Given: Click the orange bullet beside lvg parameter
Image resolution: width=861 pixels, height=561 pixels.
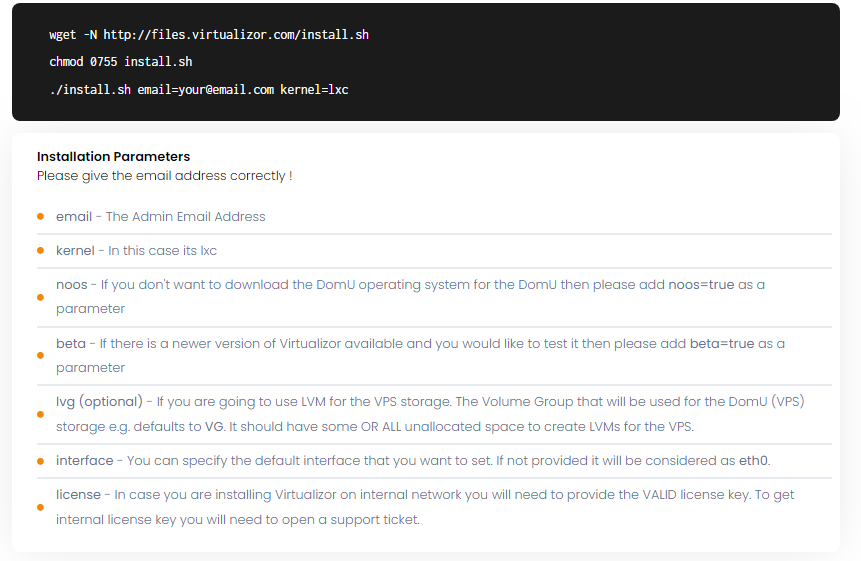Looking at the screenshot, I should pos(41,414).
